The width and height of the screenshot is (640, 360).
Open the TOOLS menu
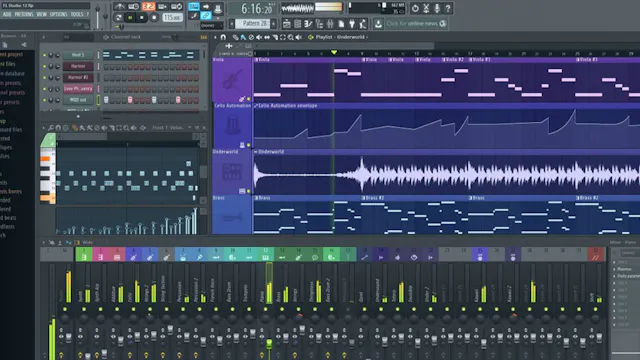pos(77,14)
